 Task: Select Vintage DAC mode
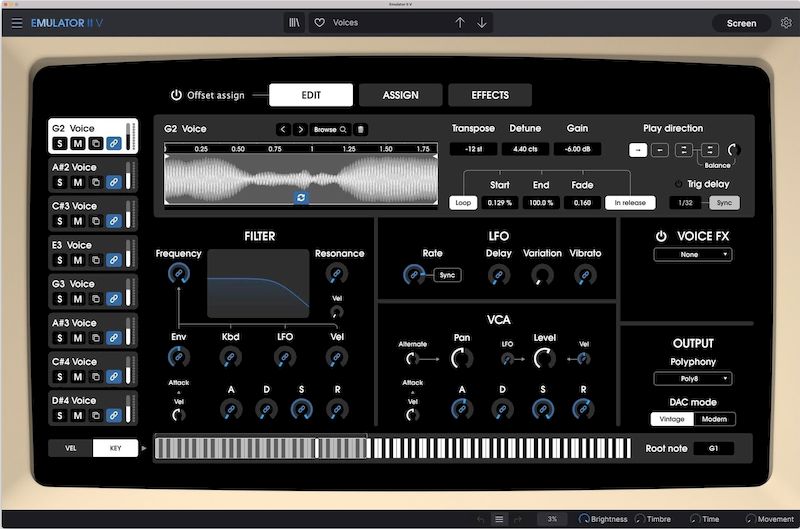coord(672,419)
